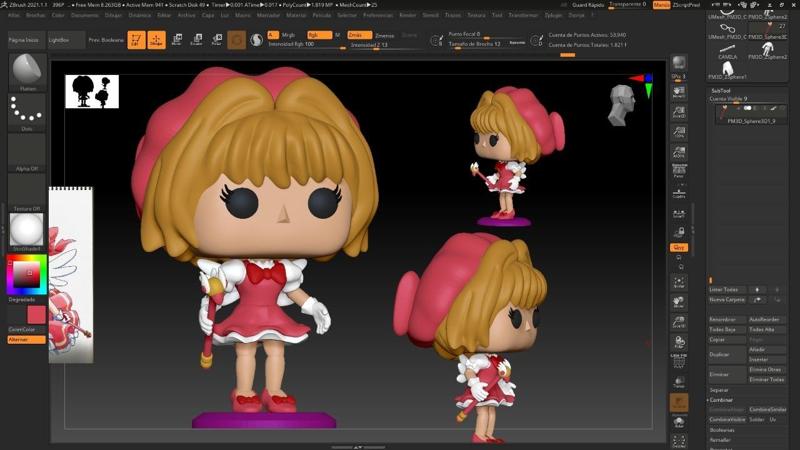800x450 pixels.
Task: Click the AAHalf icon on right shelf
Action: pos(679,152)
